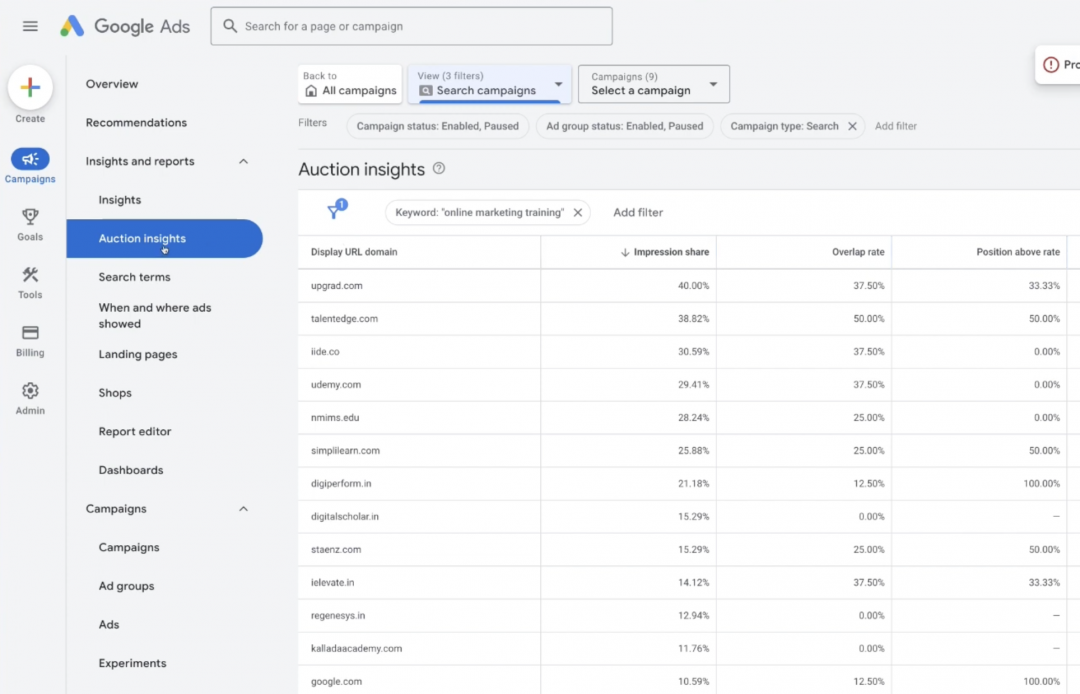Click kalladaacademy.com domain row
The width and height of the screenshot is (1080, 694).
pos(356,649)
